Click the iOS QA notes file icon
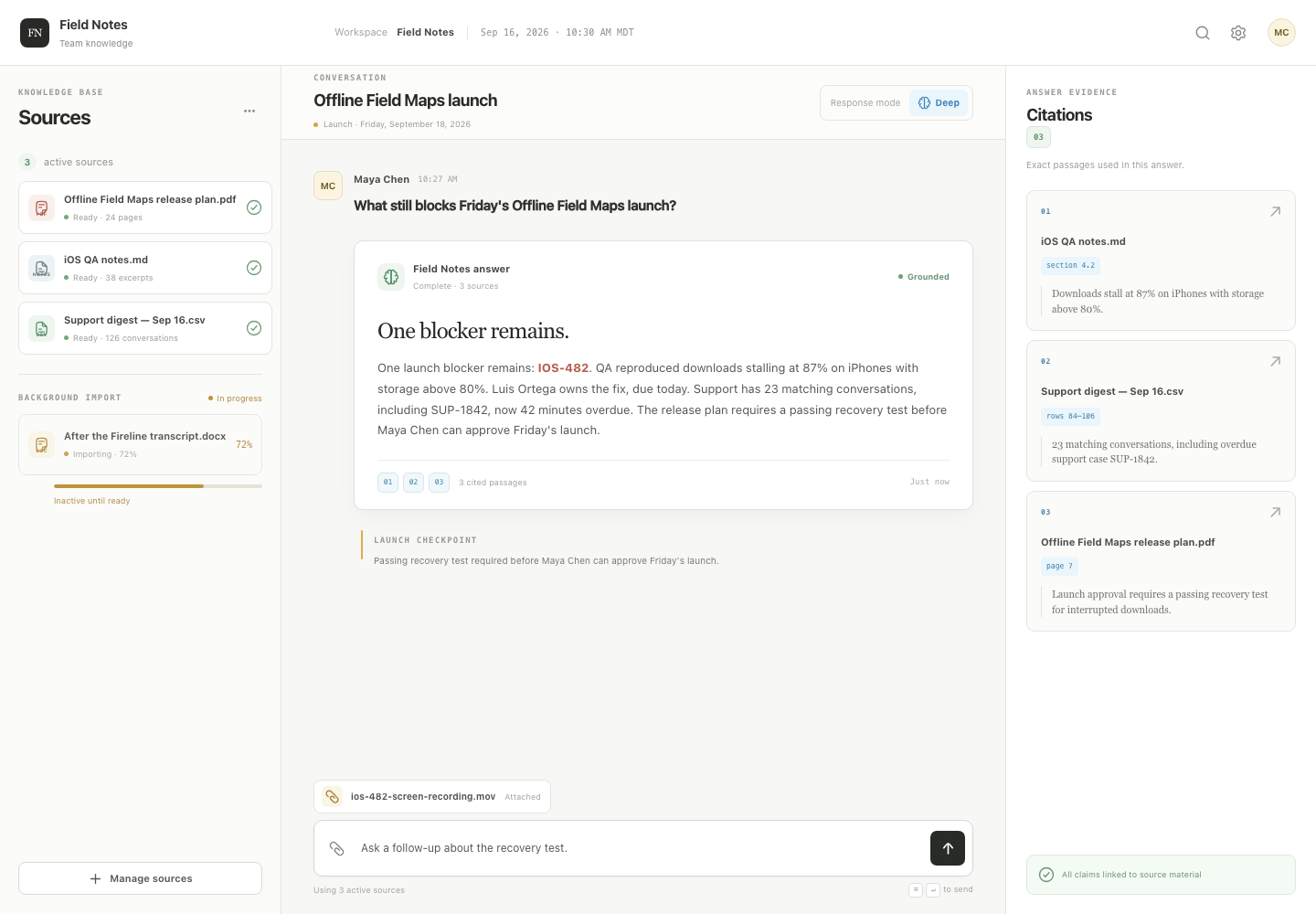 pos(41,269)
